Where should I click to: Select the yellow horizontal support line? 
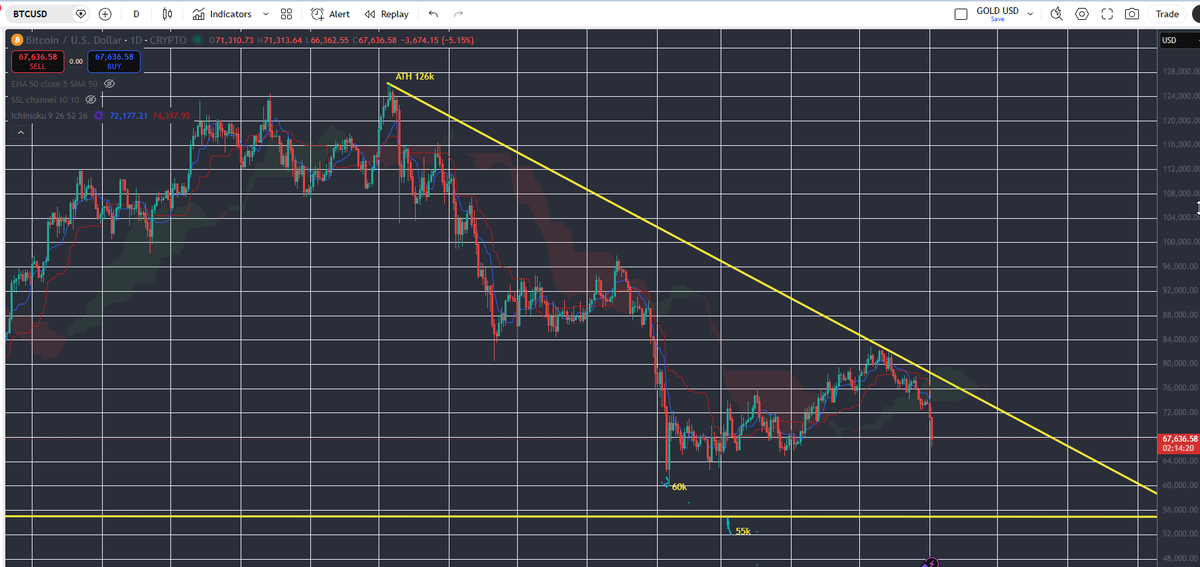(580, 516)
